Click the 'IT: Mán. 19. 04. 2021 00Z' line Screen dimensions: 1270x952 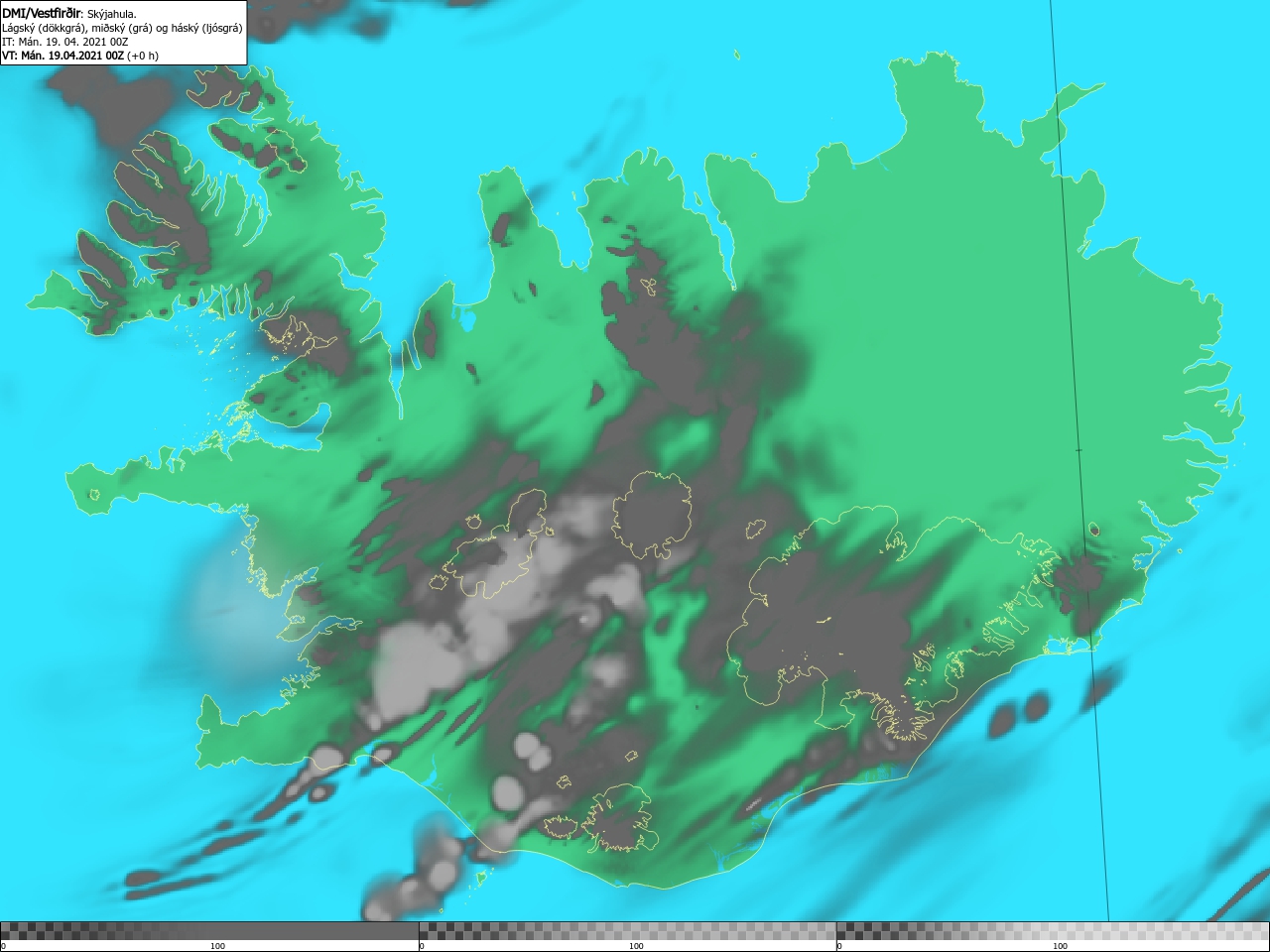64,42
